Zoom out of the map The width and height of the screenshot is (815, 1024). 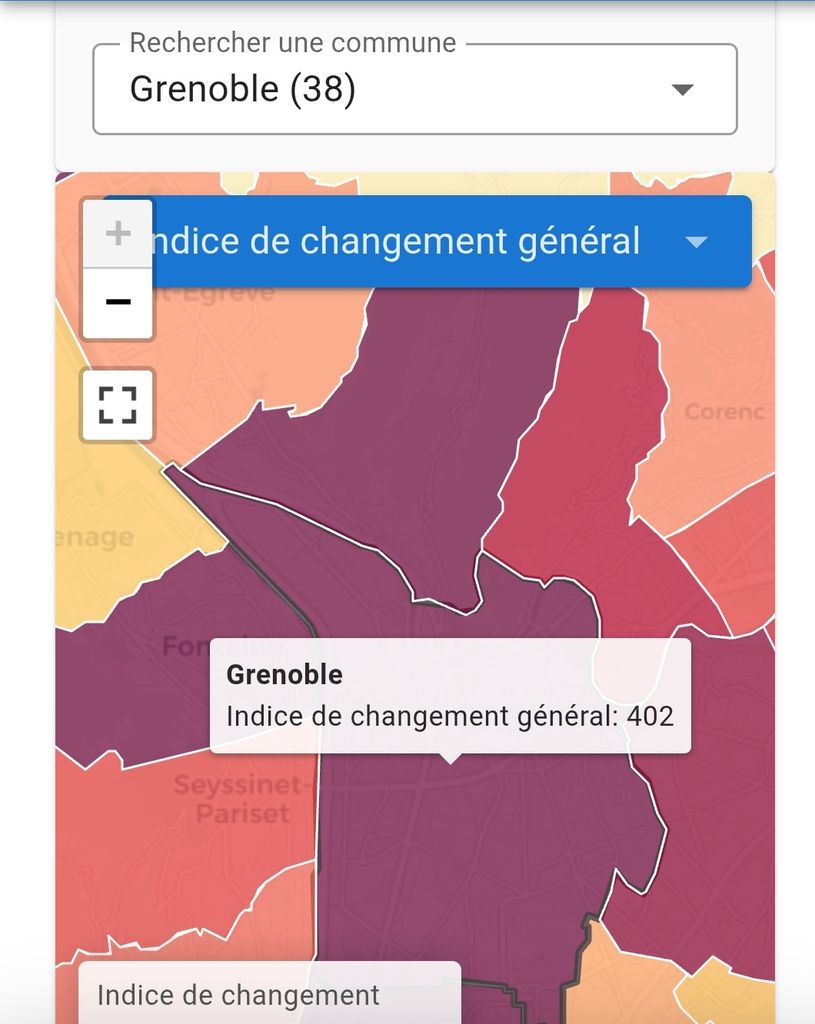[118, 302]
